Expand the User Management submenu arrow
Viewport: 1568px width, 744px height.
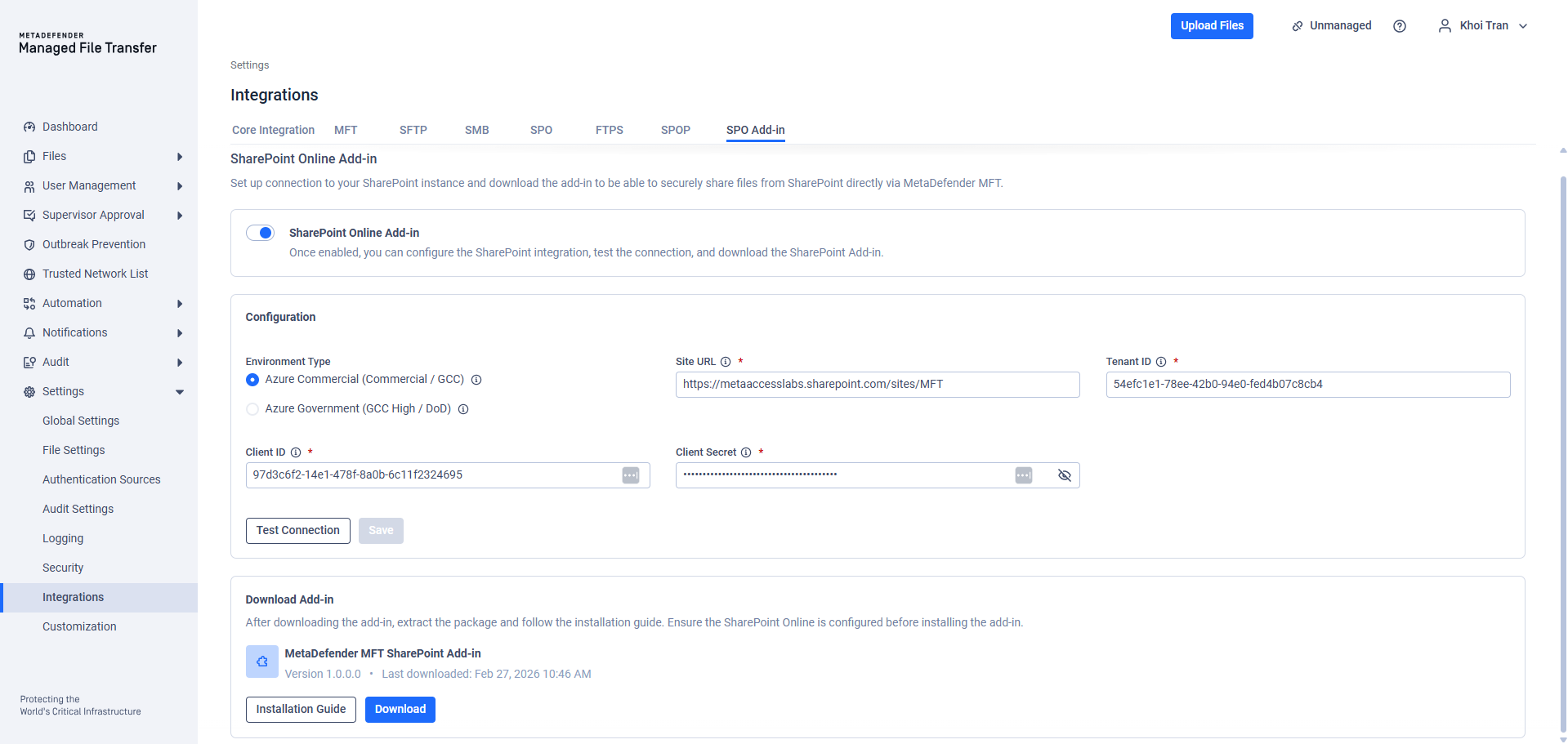pyautogui.click(x=180, y=186)
